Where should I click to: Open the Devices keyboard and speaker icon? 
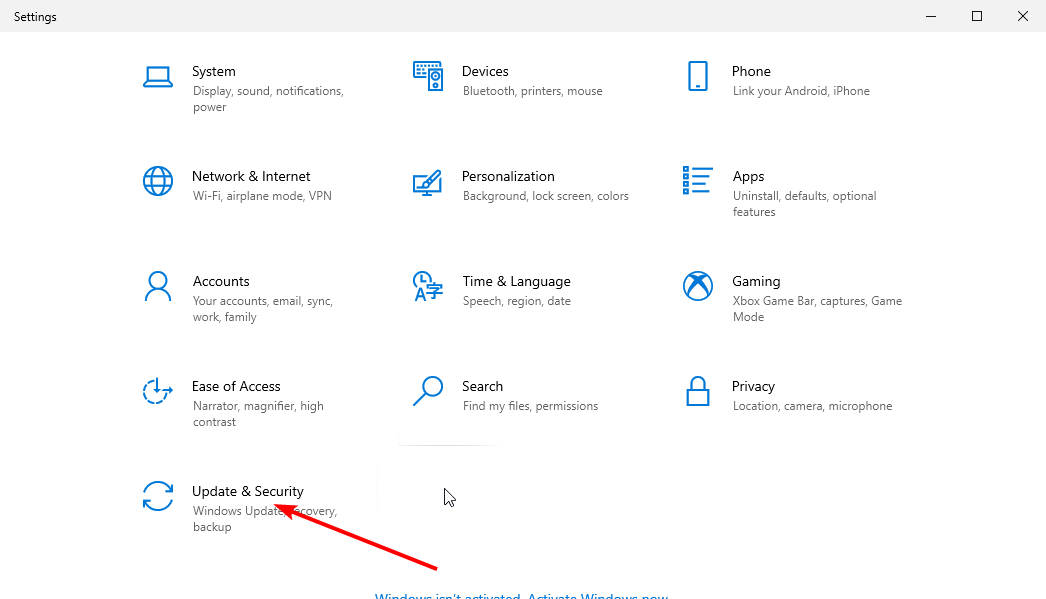point(428,76)
